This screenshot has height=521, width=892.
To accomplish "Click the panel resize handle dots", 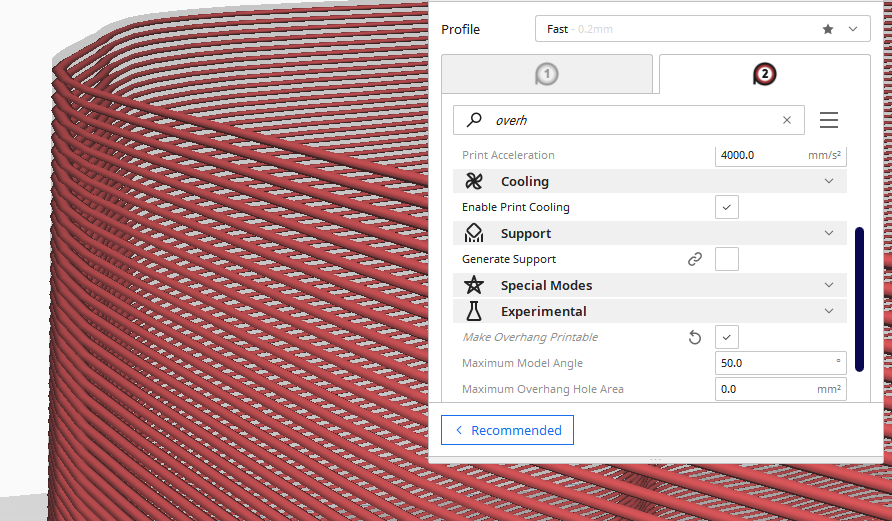I will click(x=655, y=459).
